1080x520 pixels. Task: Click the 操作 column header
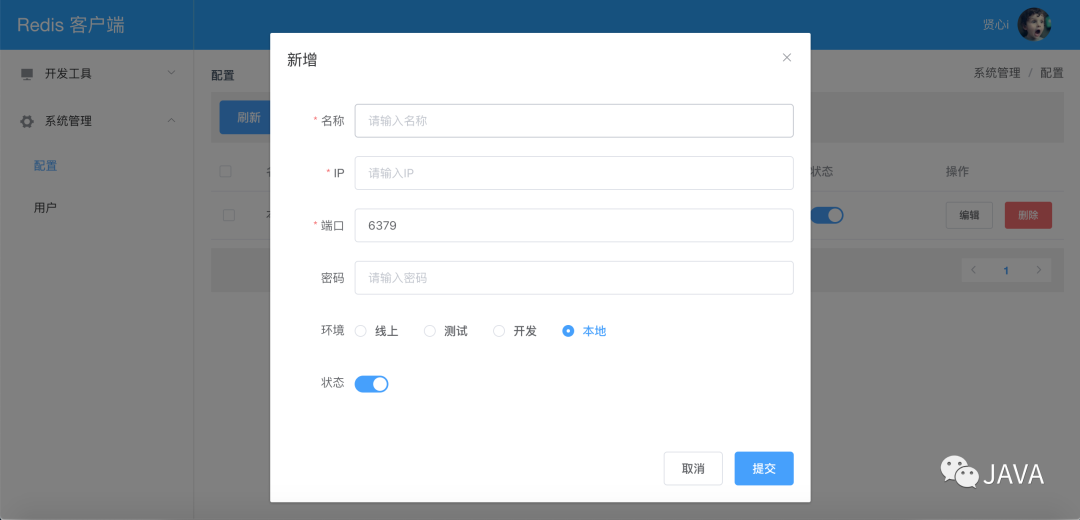pyautogui.click(x=957, y=171)
